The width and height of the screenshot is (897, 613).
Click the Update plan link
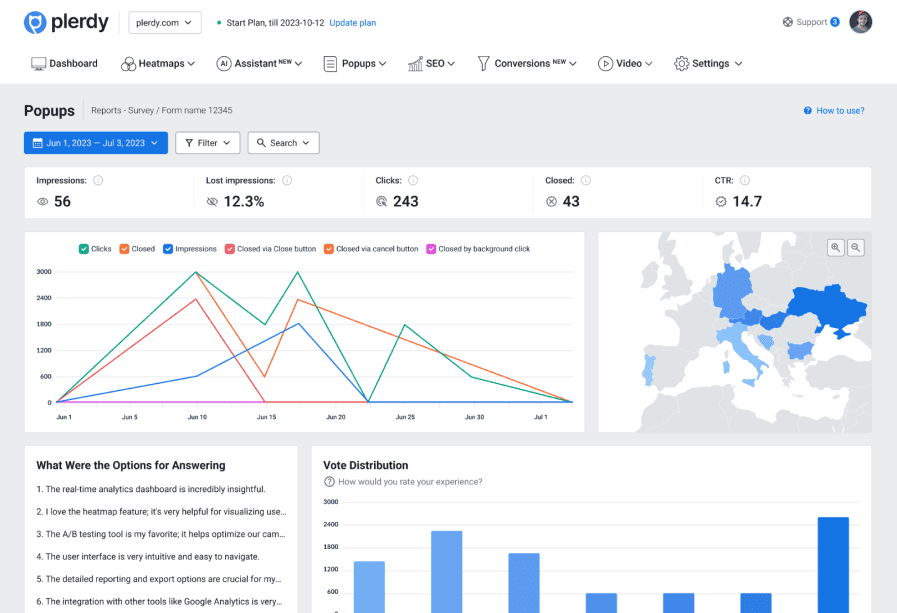coord(353,23)
